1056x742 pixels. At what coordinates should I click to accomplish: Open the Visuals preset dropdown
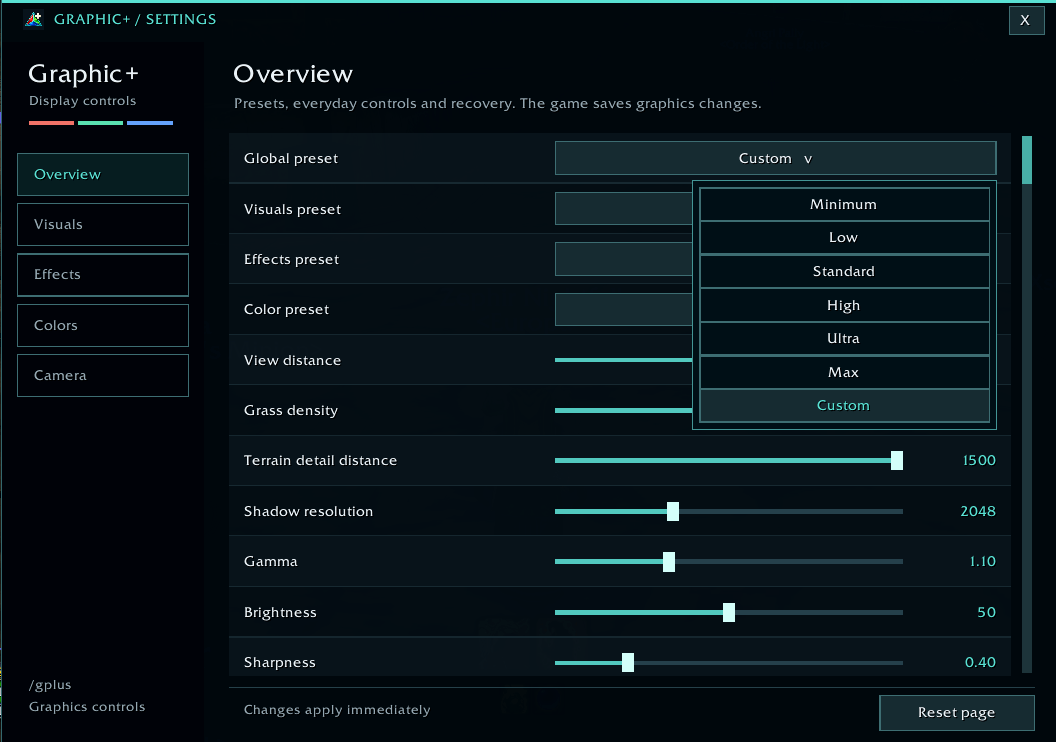(623, 209)
